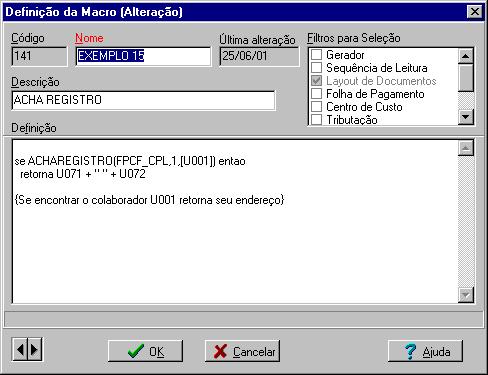Image resolution: width=488 pixels, height=375 pixels.
Task: Enable the Folha de Pagamento filter
Action: tap(316, 94)
